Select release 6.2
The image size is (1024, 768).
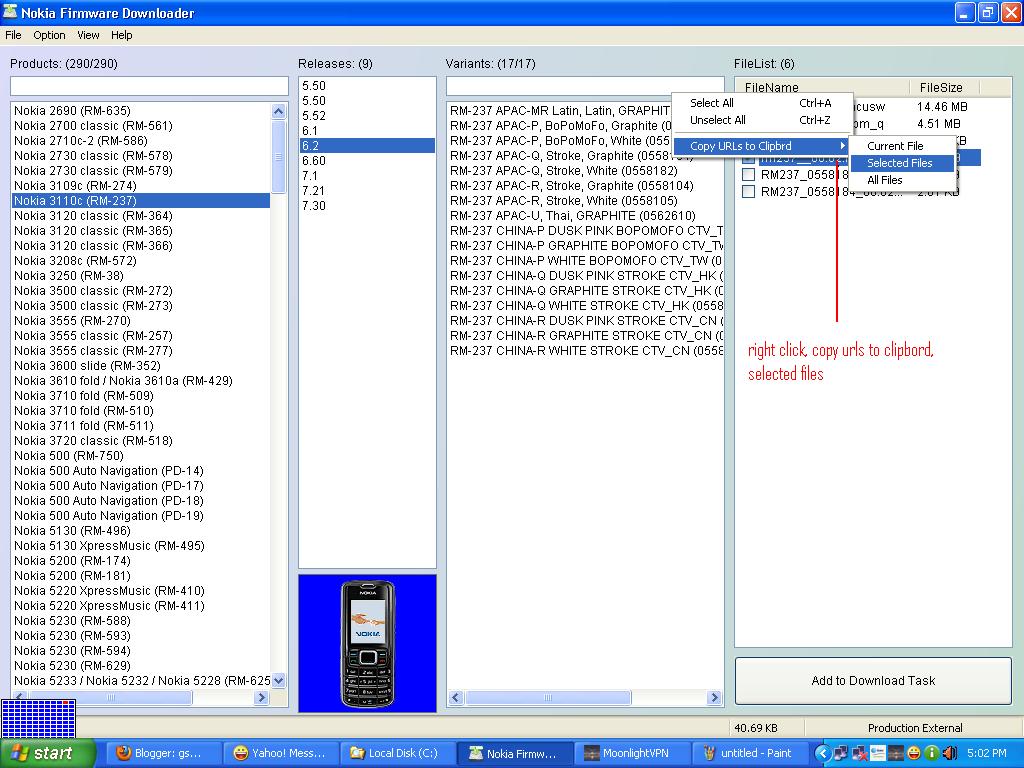pyautogui.click(x=367, y=146)
